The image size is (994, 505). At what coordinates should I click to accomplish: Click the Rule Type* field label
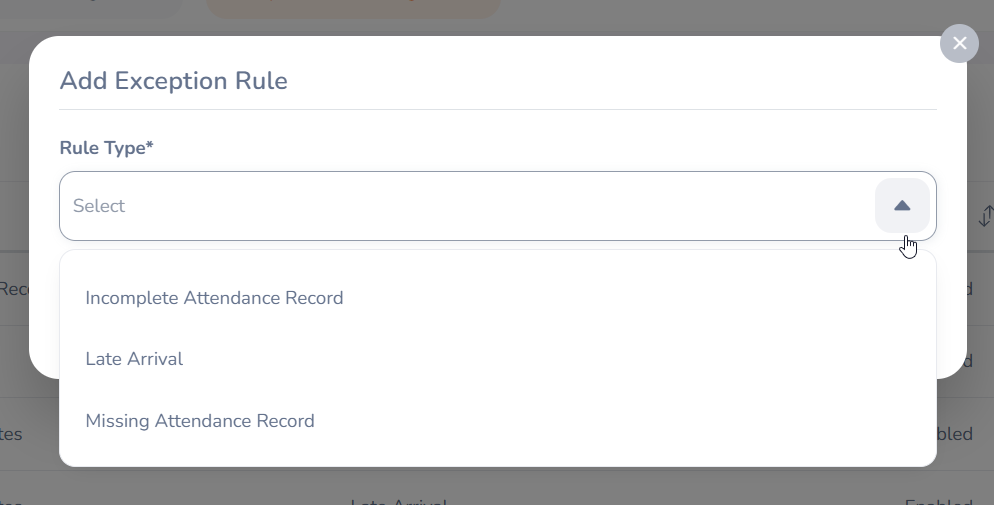[106, 148]
